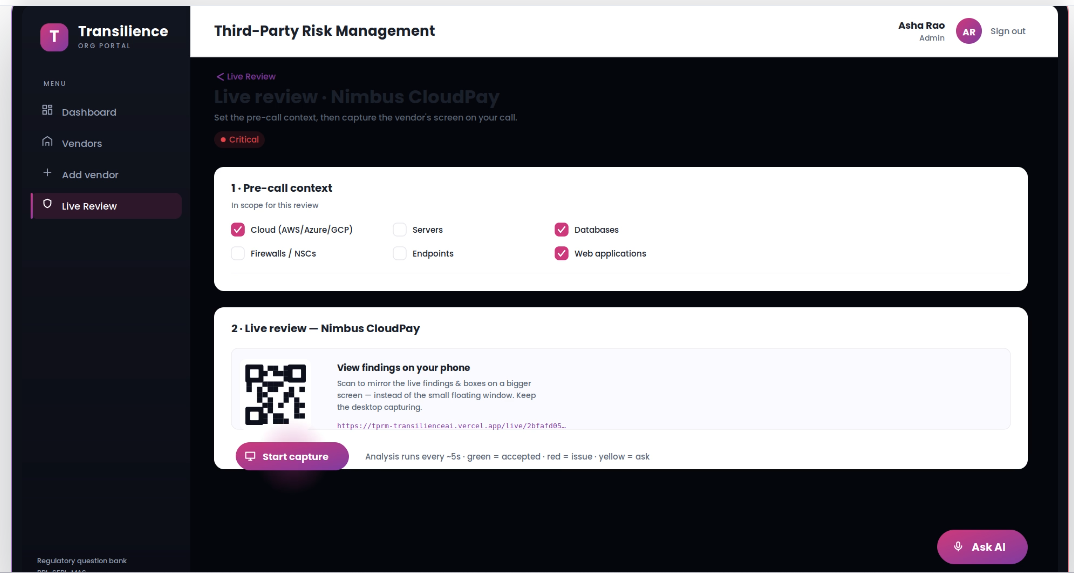
Task: Uncheck the Databases checkbox
Action: 562,230
